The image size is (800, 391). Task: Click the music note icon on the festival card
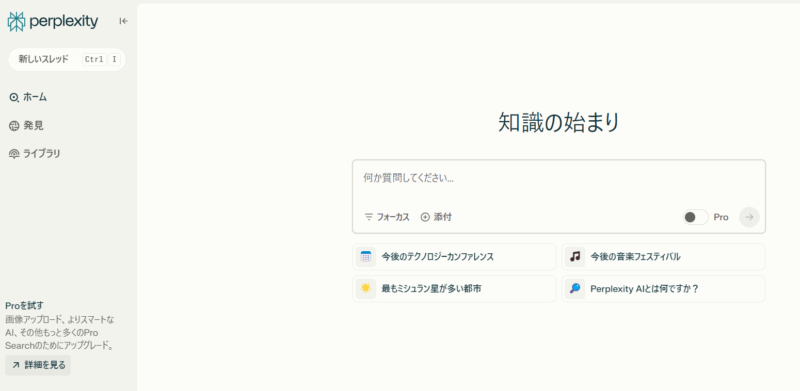point(575,257)
